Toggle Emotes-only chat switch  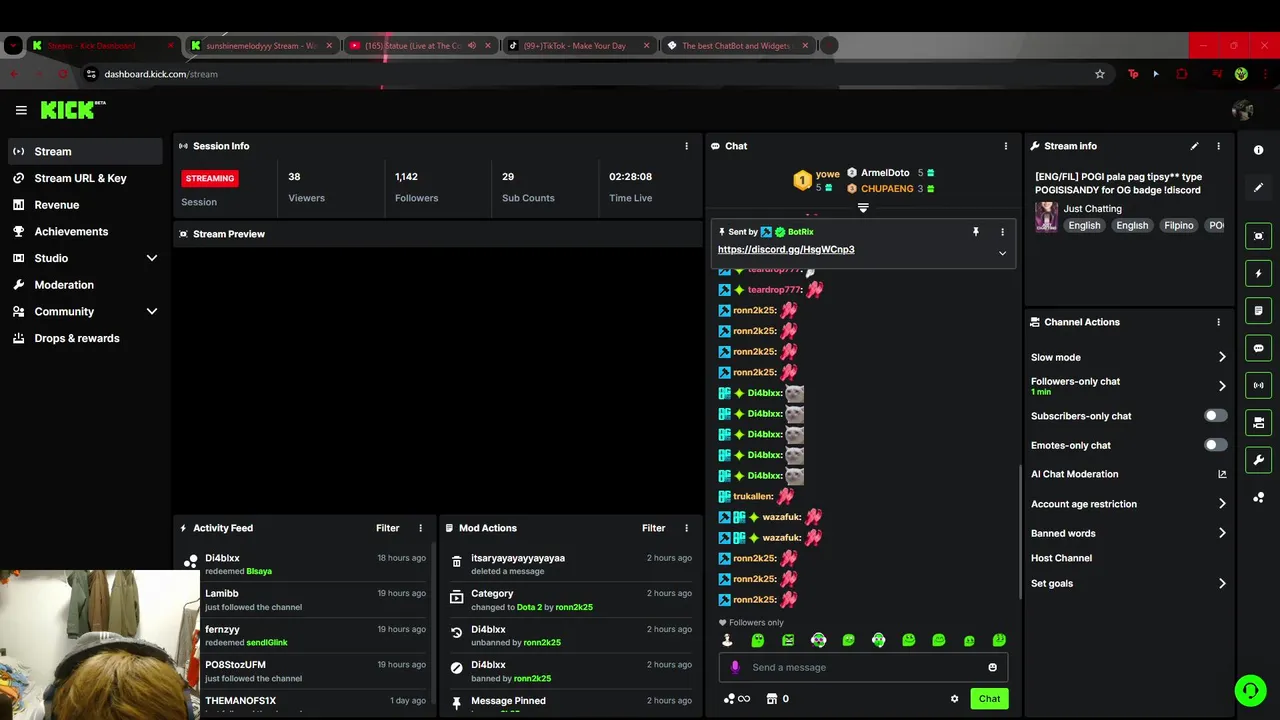pos(1215,445)
